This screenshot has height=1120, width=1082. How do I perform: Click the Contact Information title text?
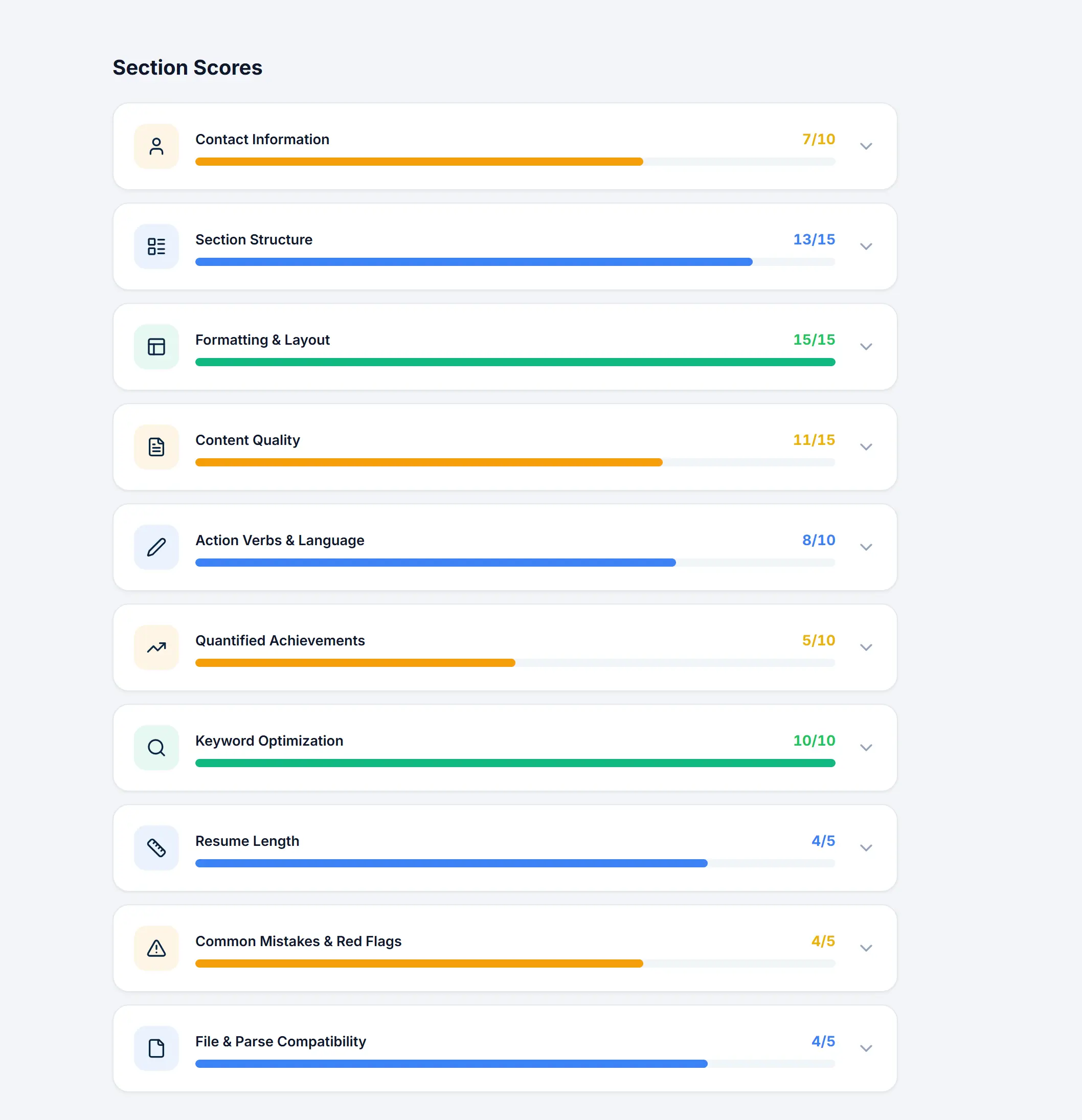click(262, 140)
